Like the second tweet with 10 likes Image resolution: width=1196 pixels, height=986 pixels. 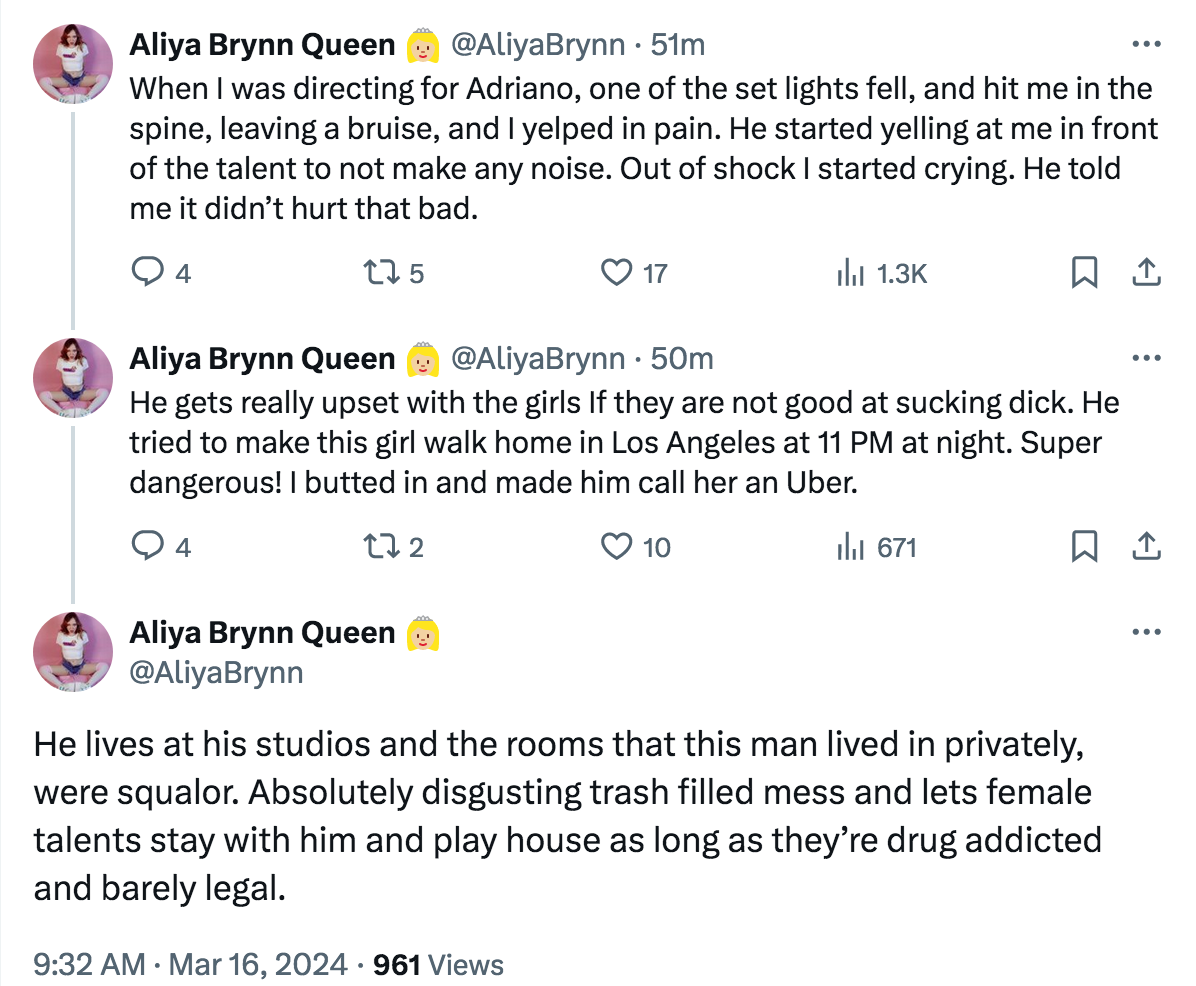(x=617, y=546)
